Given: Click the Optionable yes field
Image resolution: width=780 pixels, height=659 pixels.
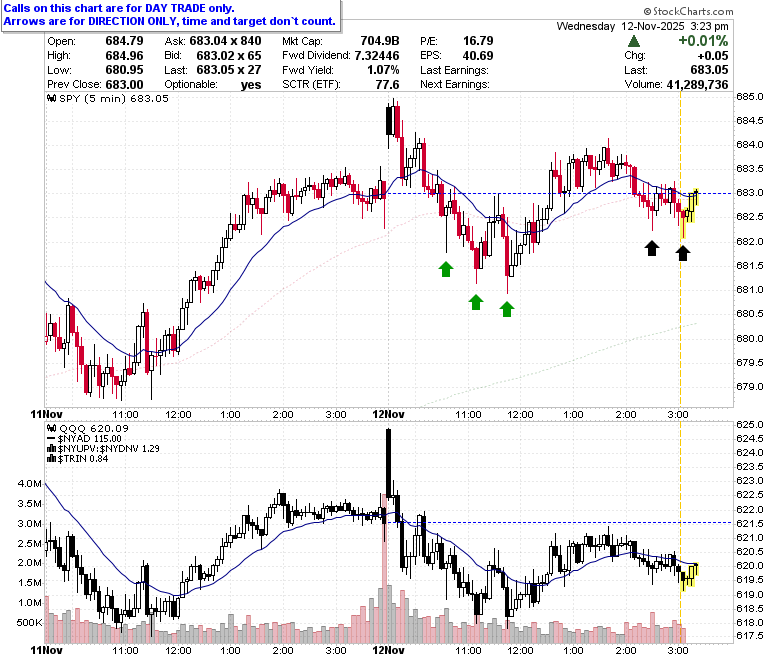Looking at the screenshot, I should [x=213, y=85].
